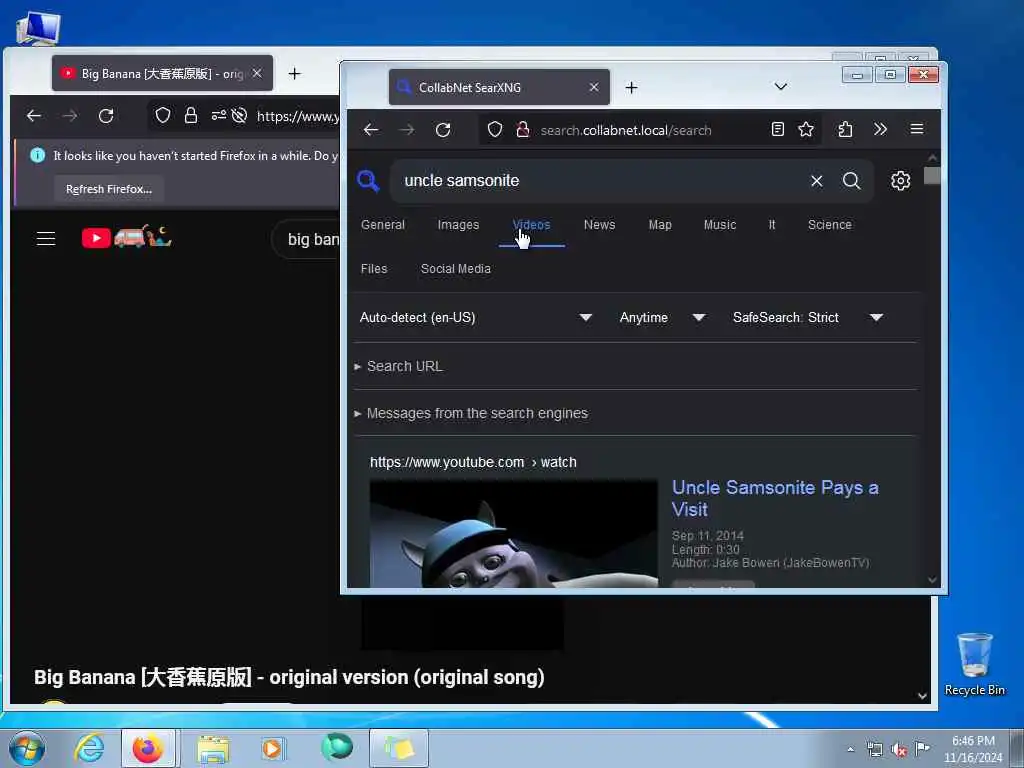Click padlock icon in YouTube window
Image resolution: width=1024 pixels, height=768 pixels.
(190, 116)
